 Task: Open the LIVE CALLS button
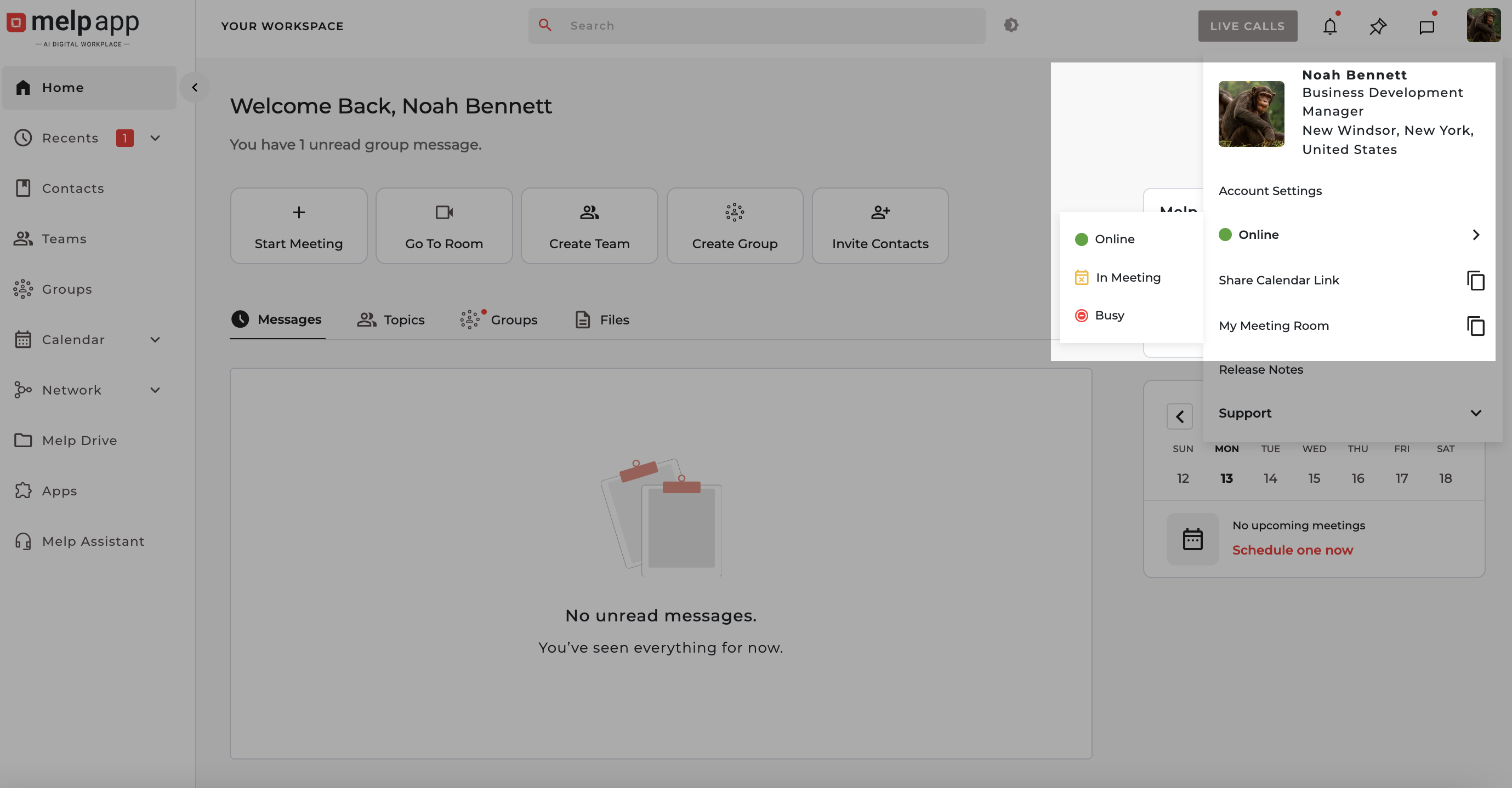1248,26
